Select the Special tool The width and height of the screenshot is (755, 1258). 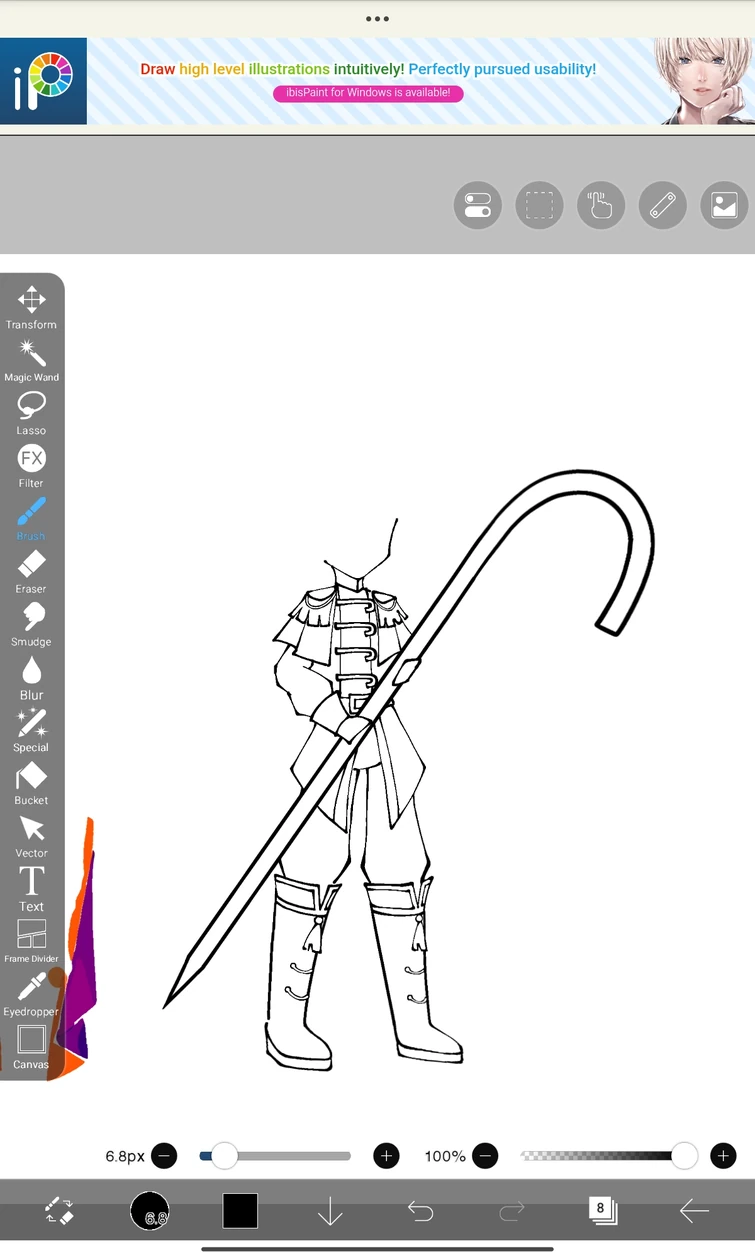tap(31, 731)
